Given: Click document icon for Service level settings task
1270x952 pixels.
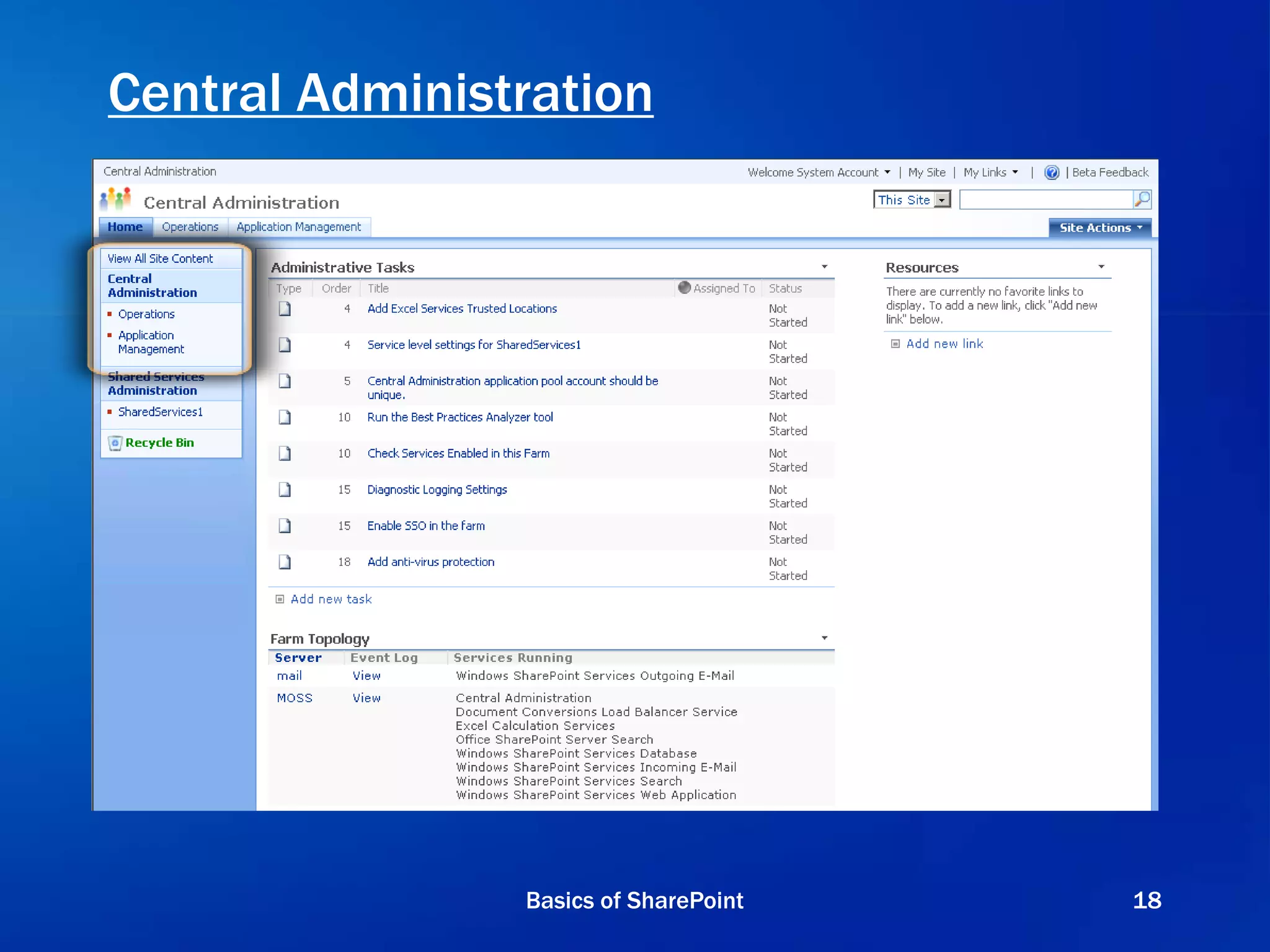Looking at the screenshot, I should (285, 345).
